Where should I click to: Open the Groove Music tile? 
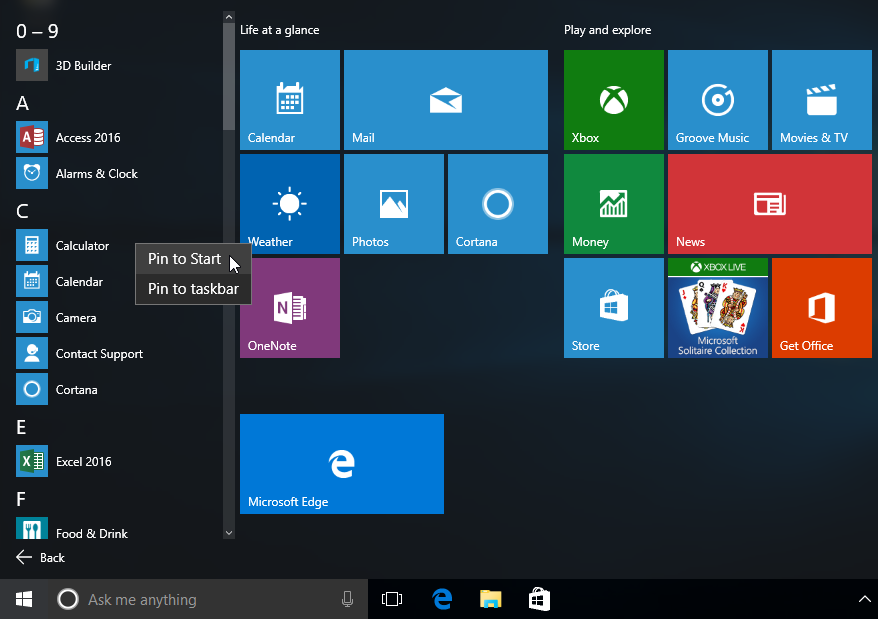(718, 100)
